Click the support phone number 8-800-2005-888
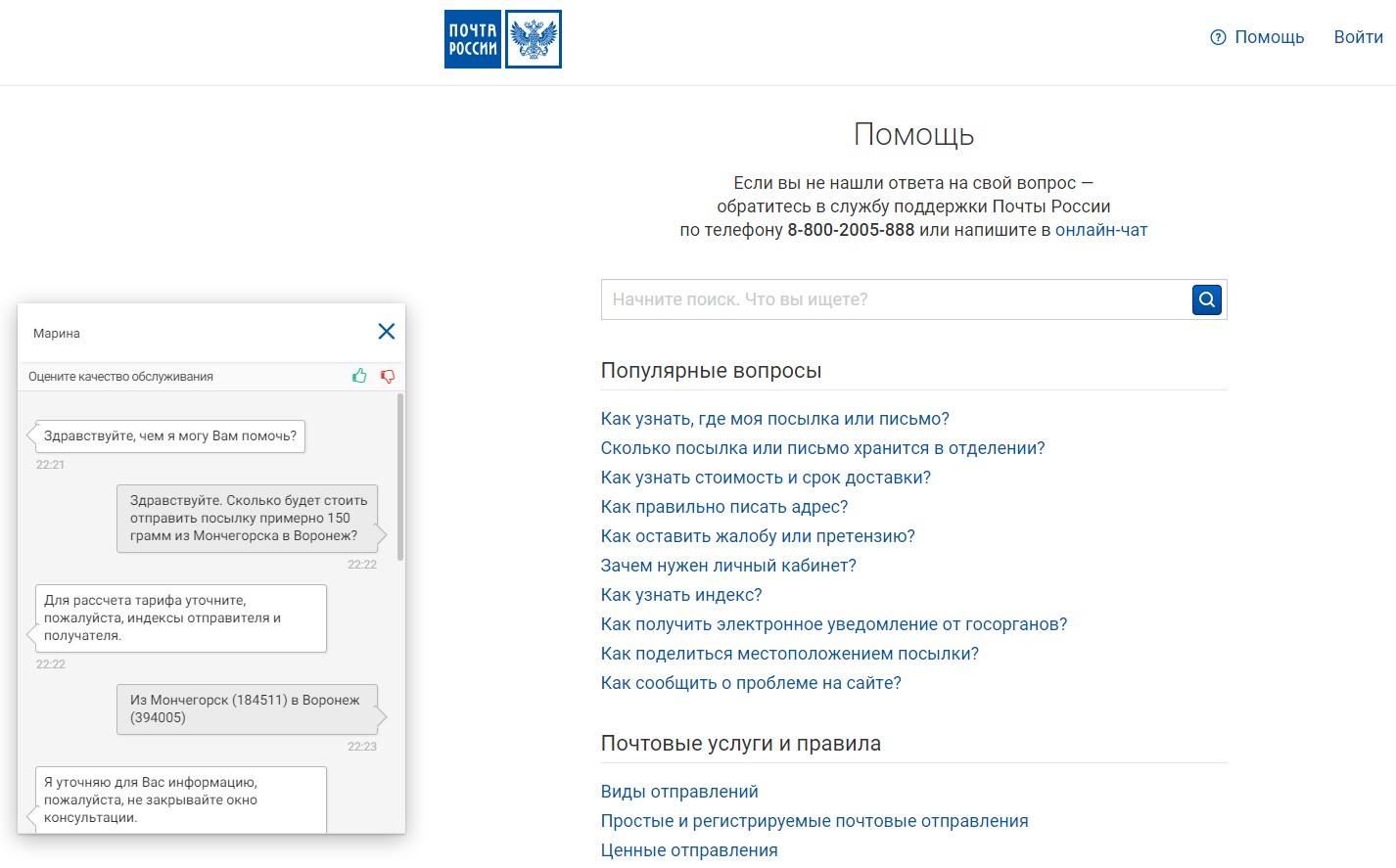This screenshot has height=868, width=1396. coord(851,230)
